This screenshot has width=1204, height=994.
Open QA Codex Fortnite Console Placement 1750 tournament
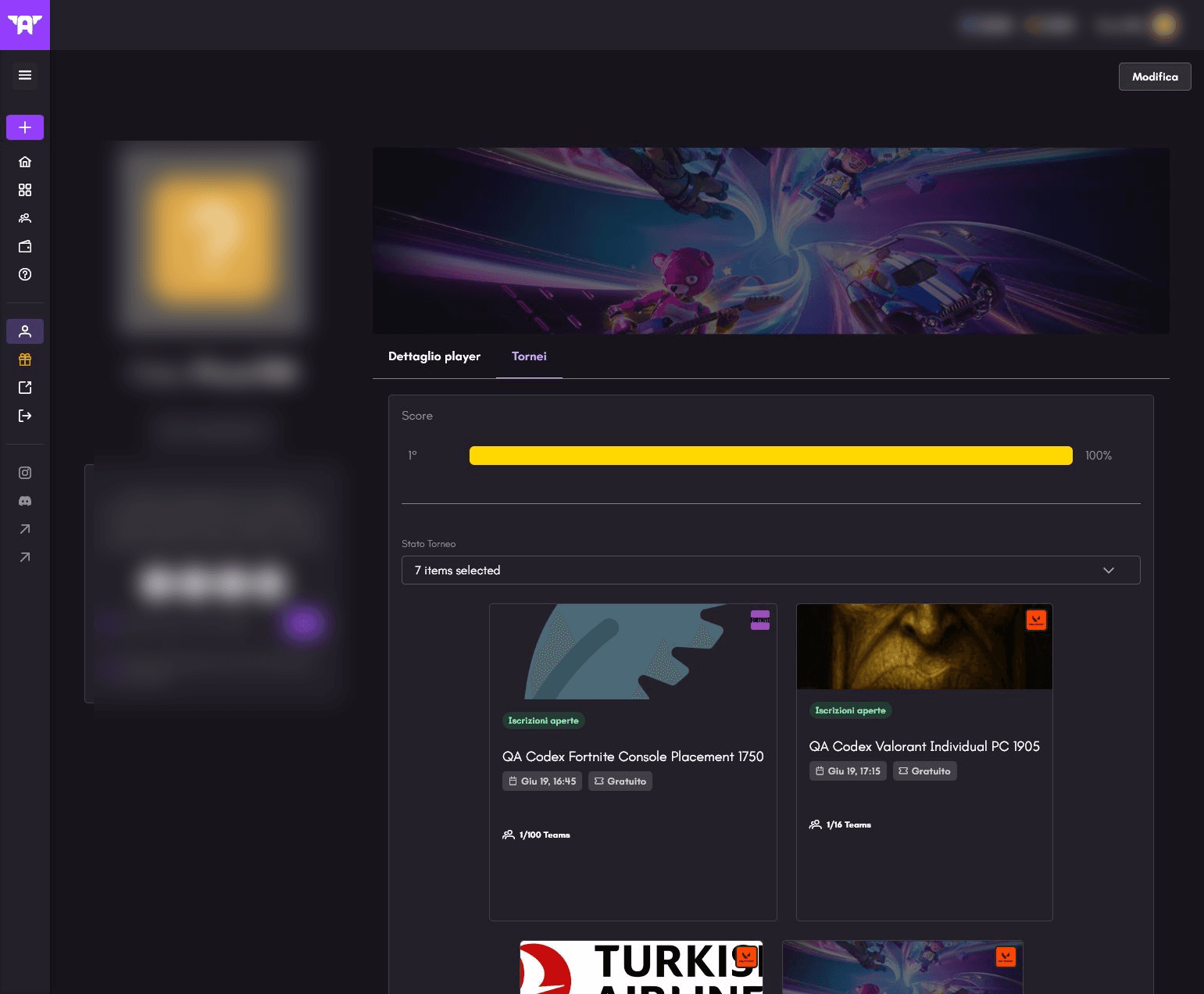point(633,756)
